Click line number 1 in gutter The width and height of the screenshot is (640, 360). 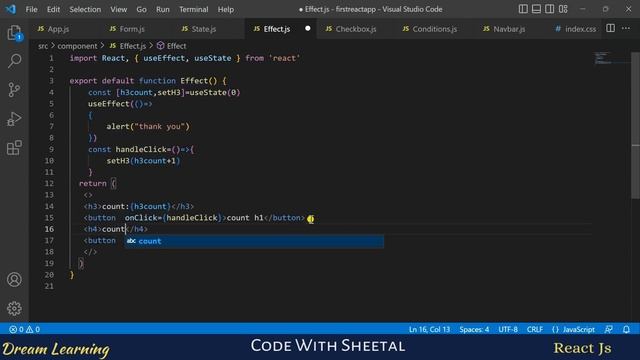(x=51, y=58)
